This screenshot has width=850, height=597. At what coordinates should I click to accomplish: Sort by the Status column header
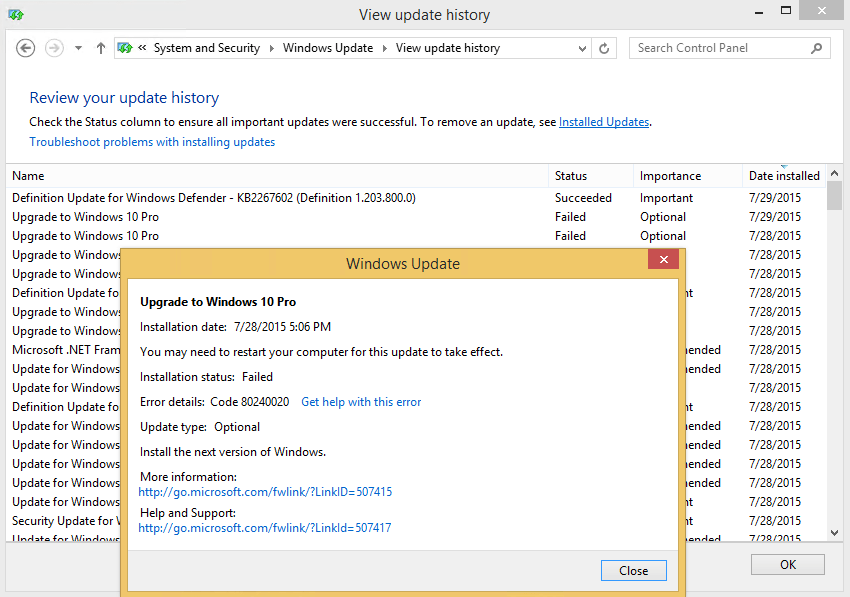pos(591,176)
